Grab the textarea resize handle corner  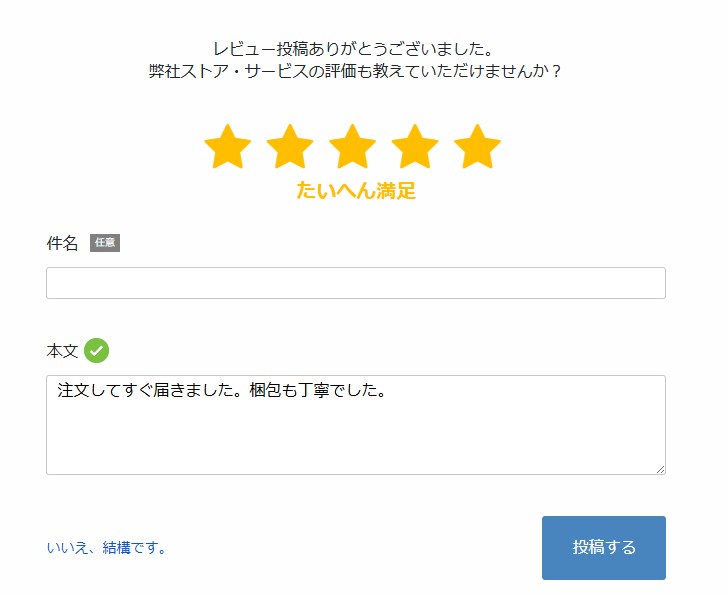point(660,469)
